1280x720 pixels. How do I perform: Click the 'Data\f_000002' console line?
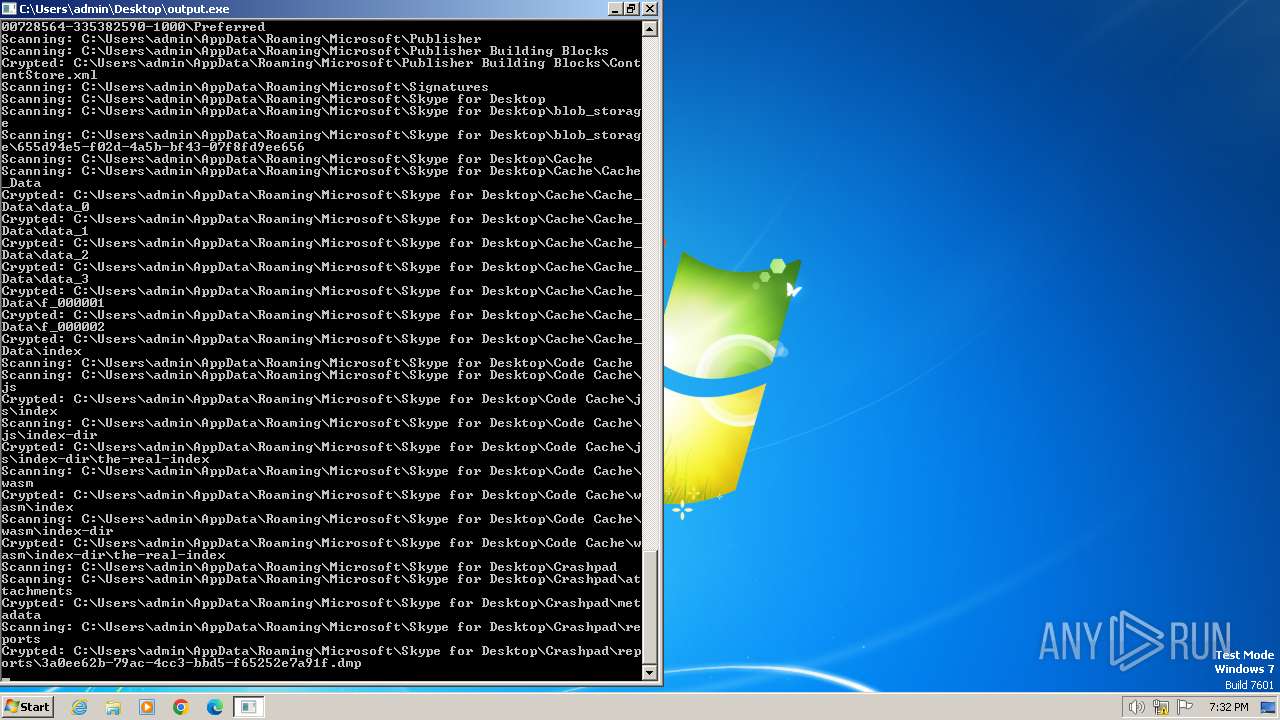click(53, 327)
